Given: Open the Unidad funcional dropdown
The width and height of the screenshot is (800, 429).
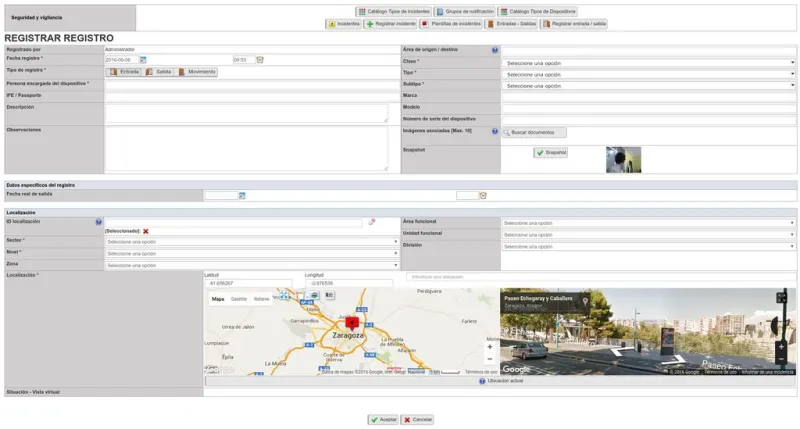Looking at the screenshot, I should click(649, 235).
